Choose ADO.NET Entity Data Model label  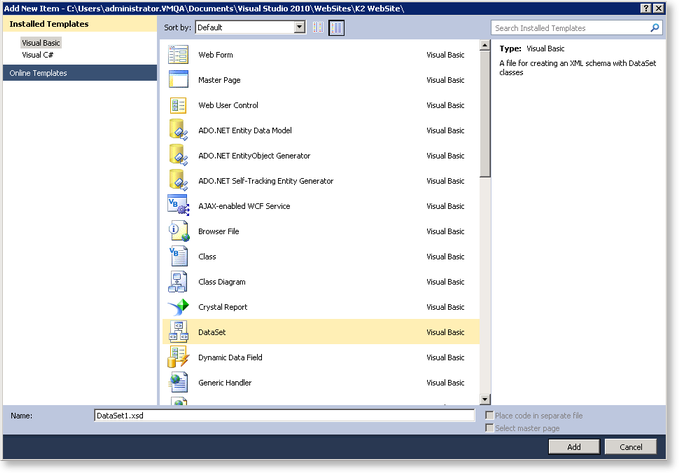tap(245, 130)
